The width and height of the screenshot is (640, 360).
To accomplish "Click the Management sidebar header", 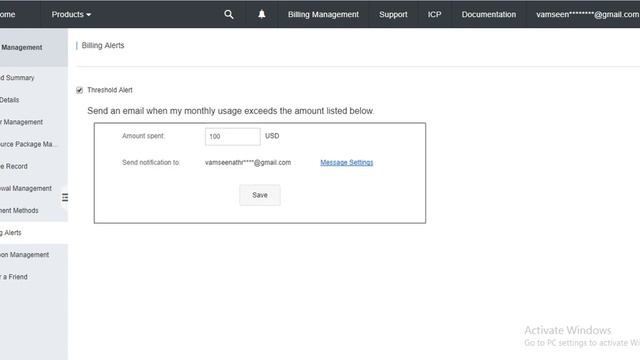I will [x=21, y=47].
